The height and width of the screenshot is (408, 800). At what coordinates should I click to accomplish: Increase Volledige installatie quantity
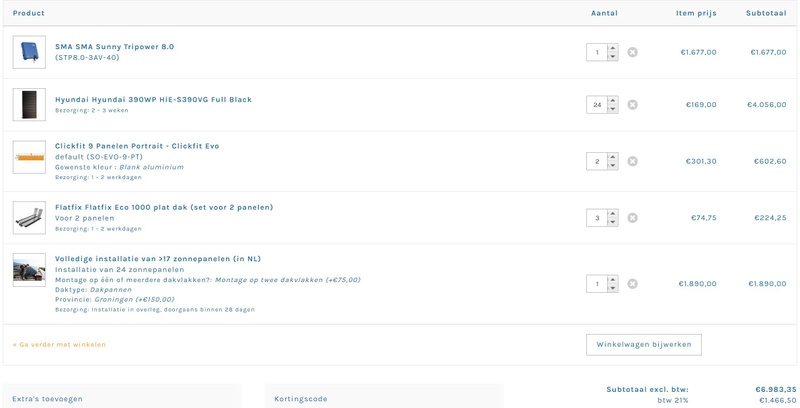click(612, 280)
